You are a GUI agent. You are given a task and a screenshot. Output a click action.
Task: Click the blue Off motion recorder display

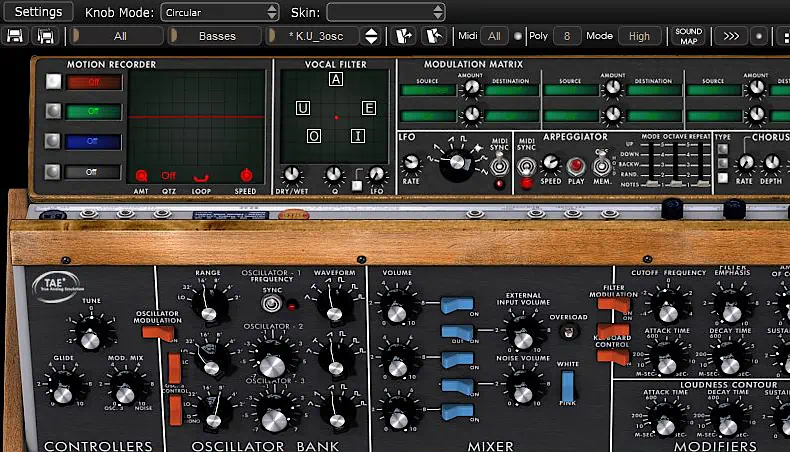click(x=93, y=142)
